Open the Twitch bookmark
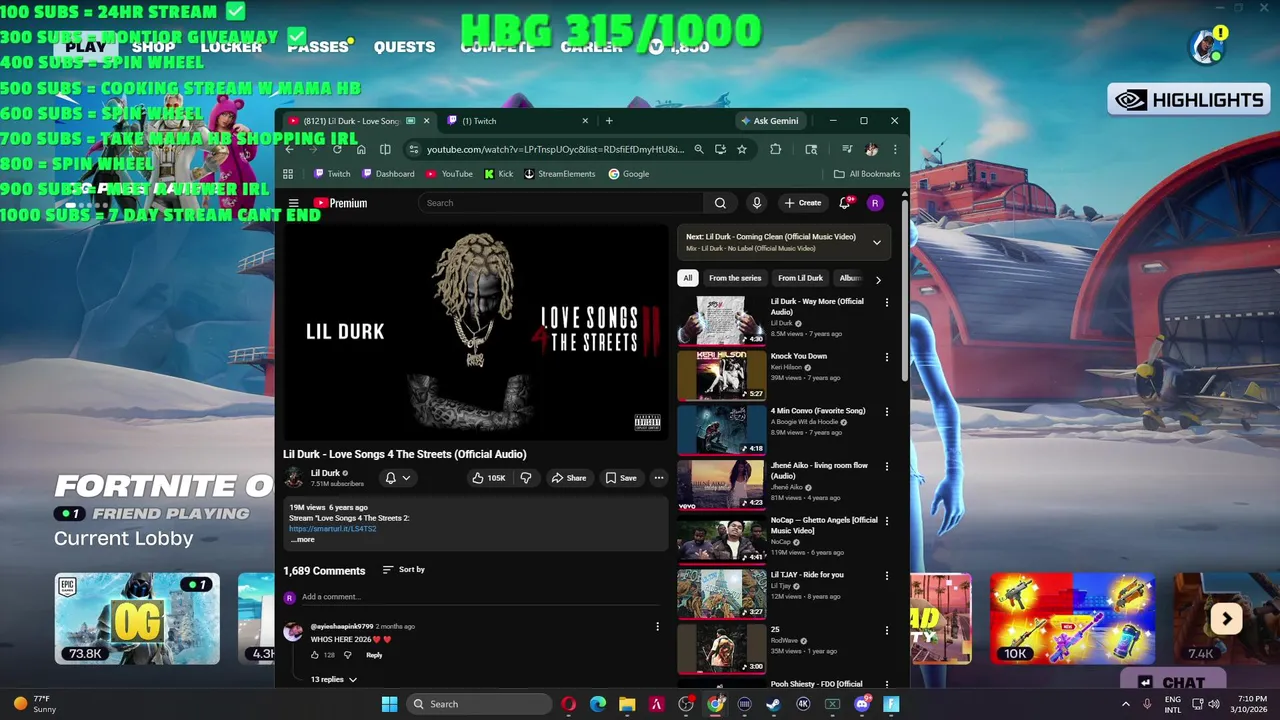This screenshot has width=1280, height=720. (x=332, y=174)
